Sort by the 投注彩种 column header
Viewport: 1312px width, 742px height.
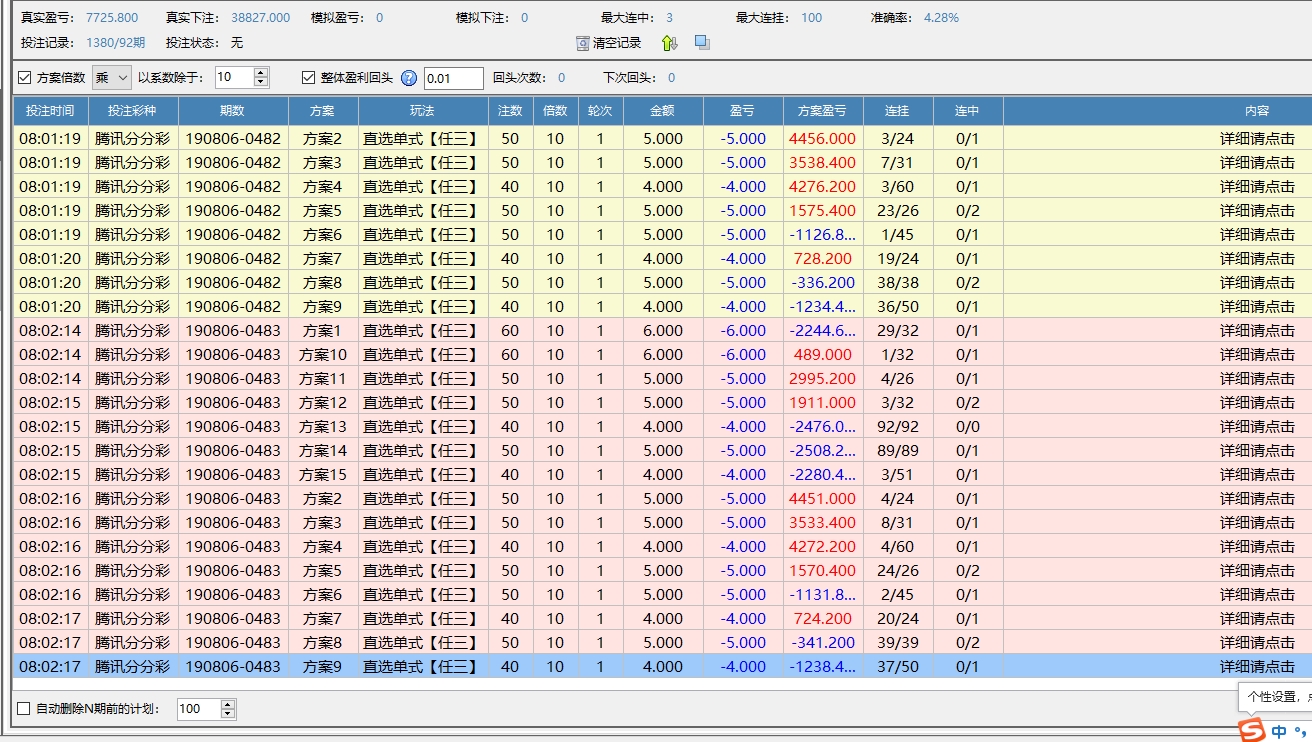tap(133, 111)
